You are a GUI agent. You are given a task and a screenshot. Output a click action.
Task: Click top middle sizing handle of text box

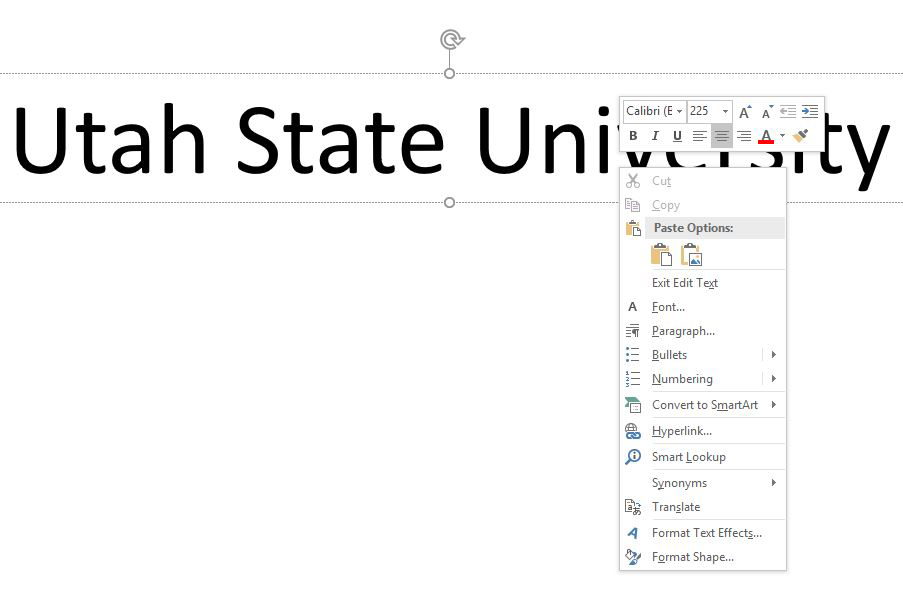pos(450,74)
